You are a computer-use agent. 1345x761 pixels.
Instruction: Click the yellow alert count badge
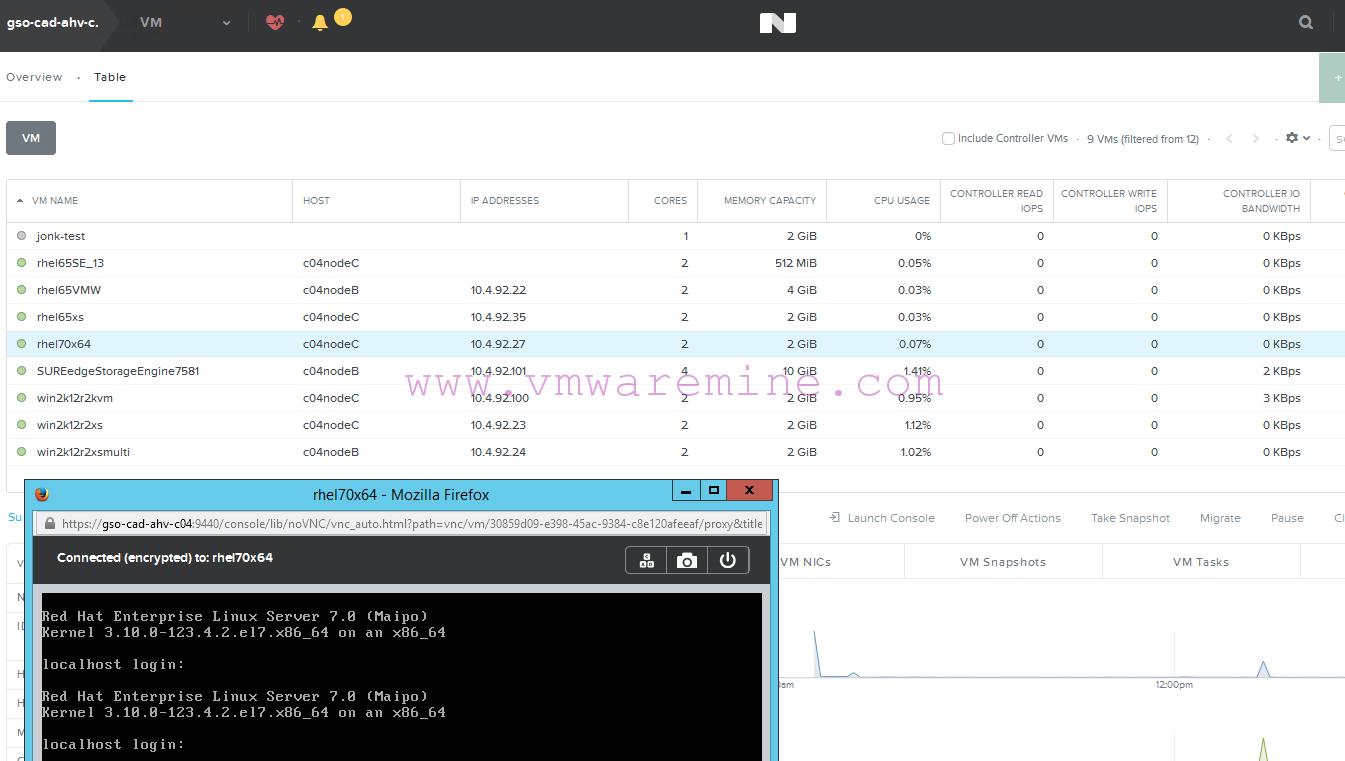[x=343, y=16]
